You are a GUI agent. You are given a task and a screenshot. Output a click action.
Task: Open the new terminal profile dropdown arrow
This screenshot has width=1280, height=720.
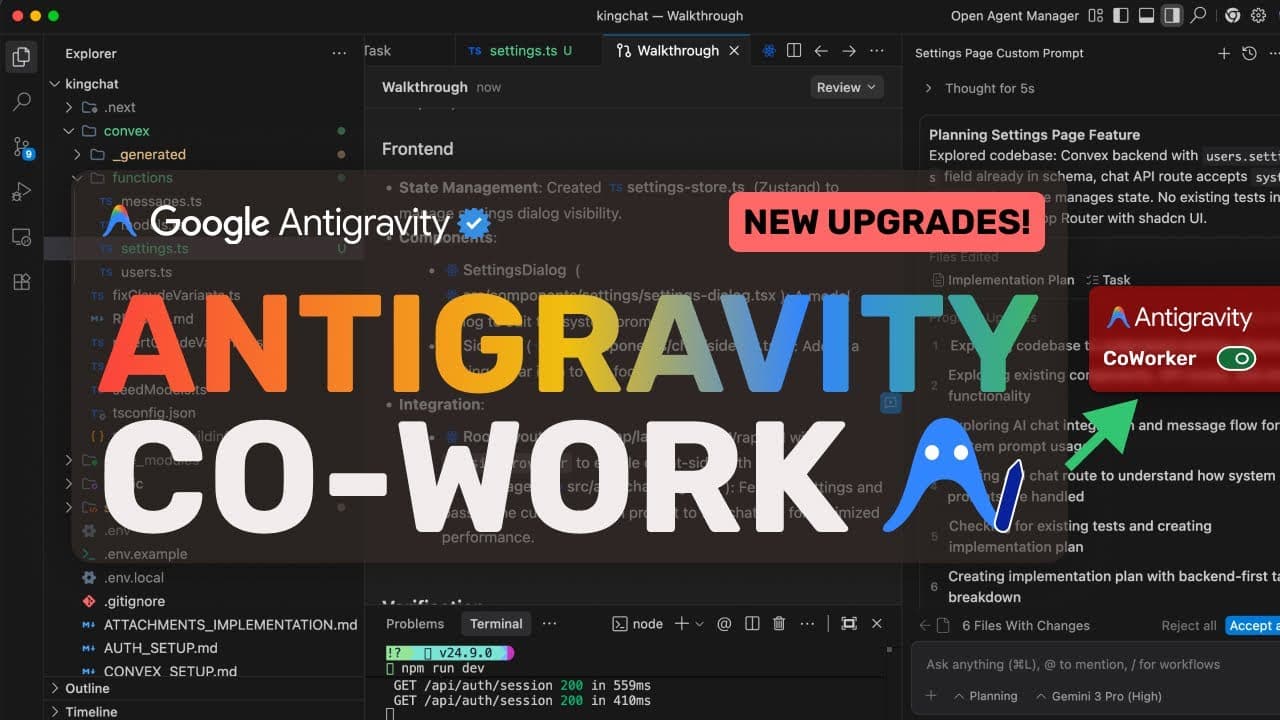699,623
